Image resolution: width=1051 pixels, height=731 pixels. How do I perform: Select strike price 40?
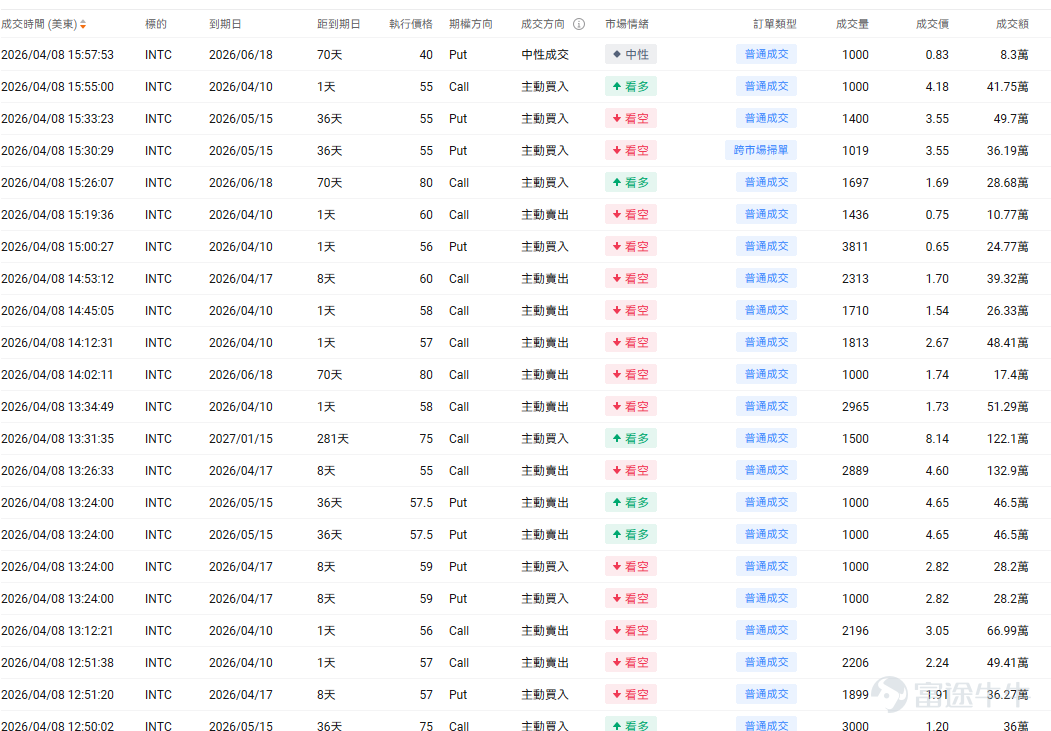click(x=426, y=55)
